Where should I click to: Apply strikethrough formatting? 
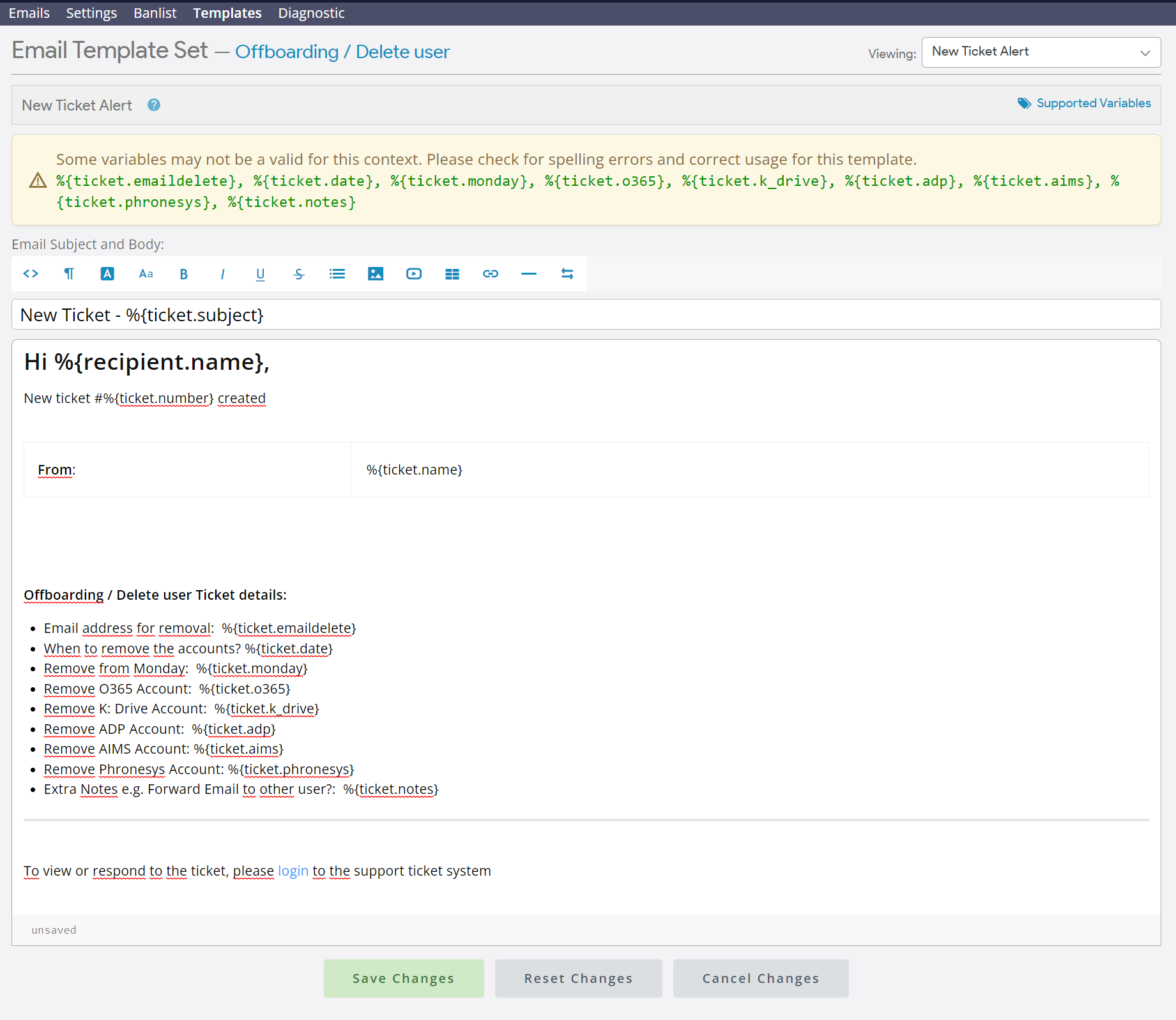click(299, 274)
